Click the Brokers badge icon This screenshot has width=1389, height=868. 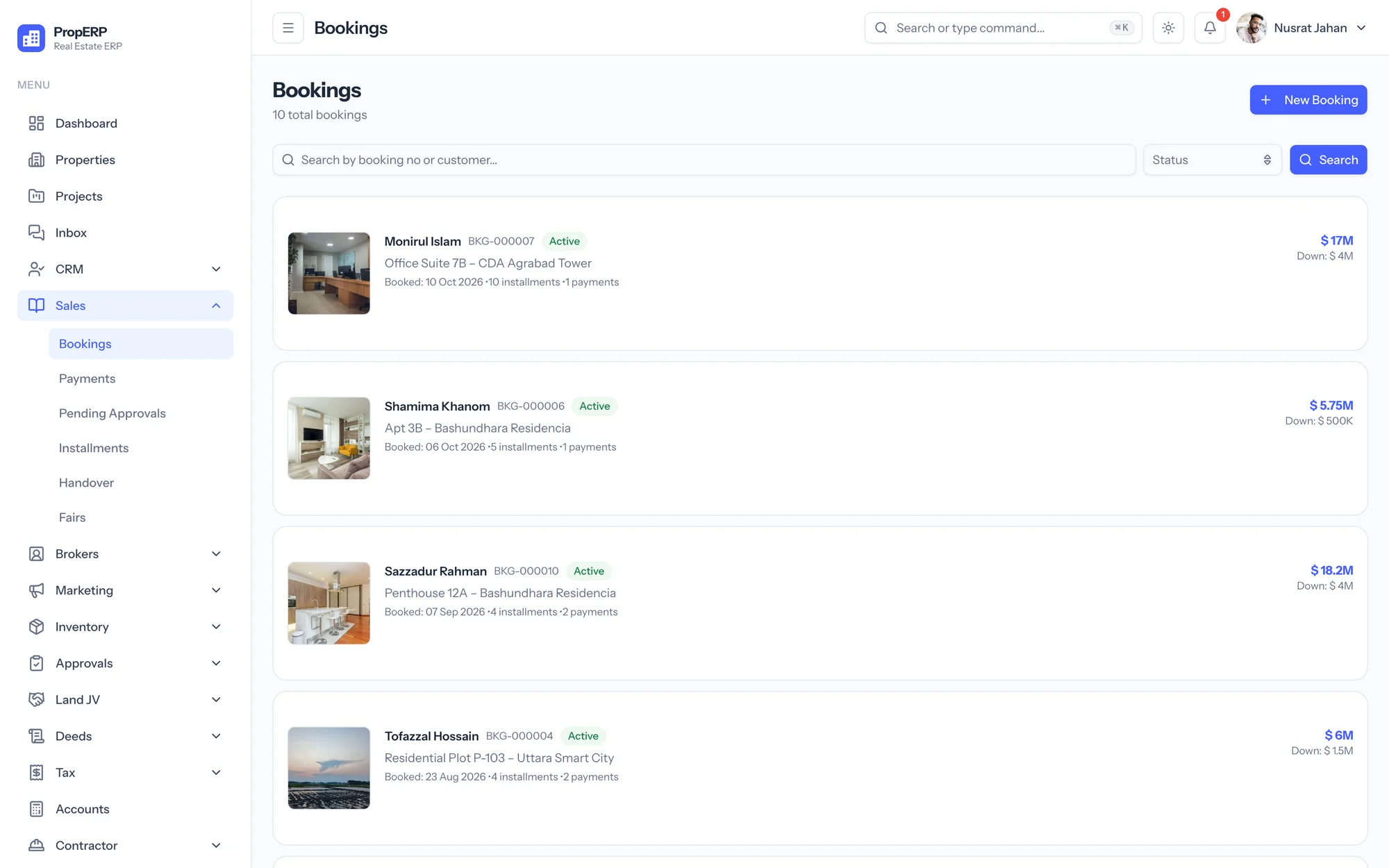click(x=36, y=553)
